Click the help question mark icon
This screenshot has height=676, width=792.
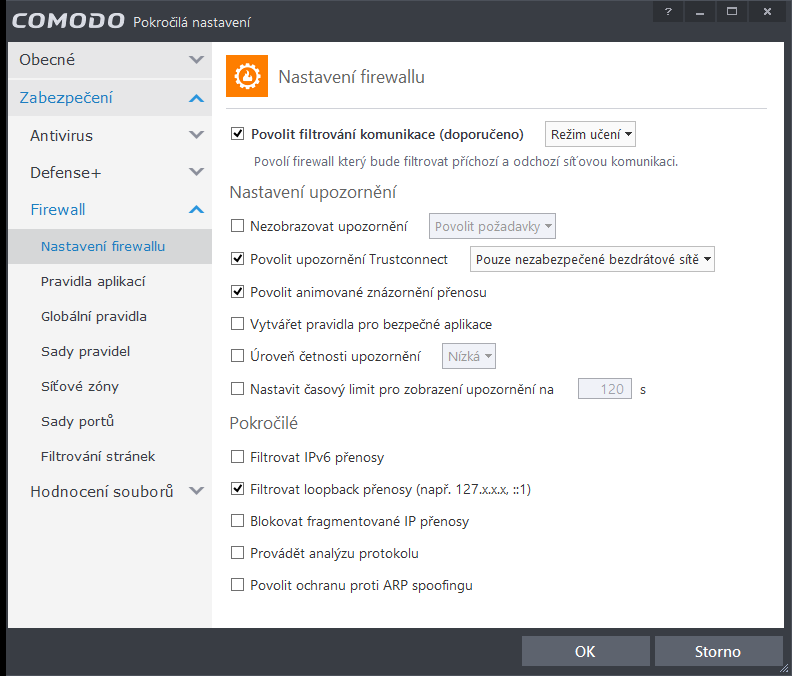pyautogui.click(x=667, y=12)
